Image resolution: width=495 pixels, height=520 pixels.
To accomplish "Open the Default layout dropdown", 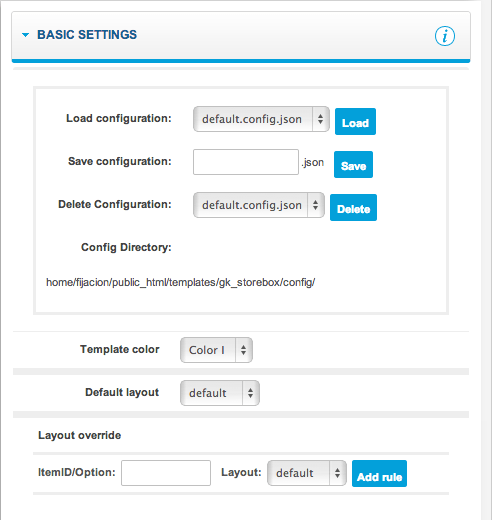I will point(220,393).
